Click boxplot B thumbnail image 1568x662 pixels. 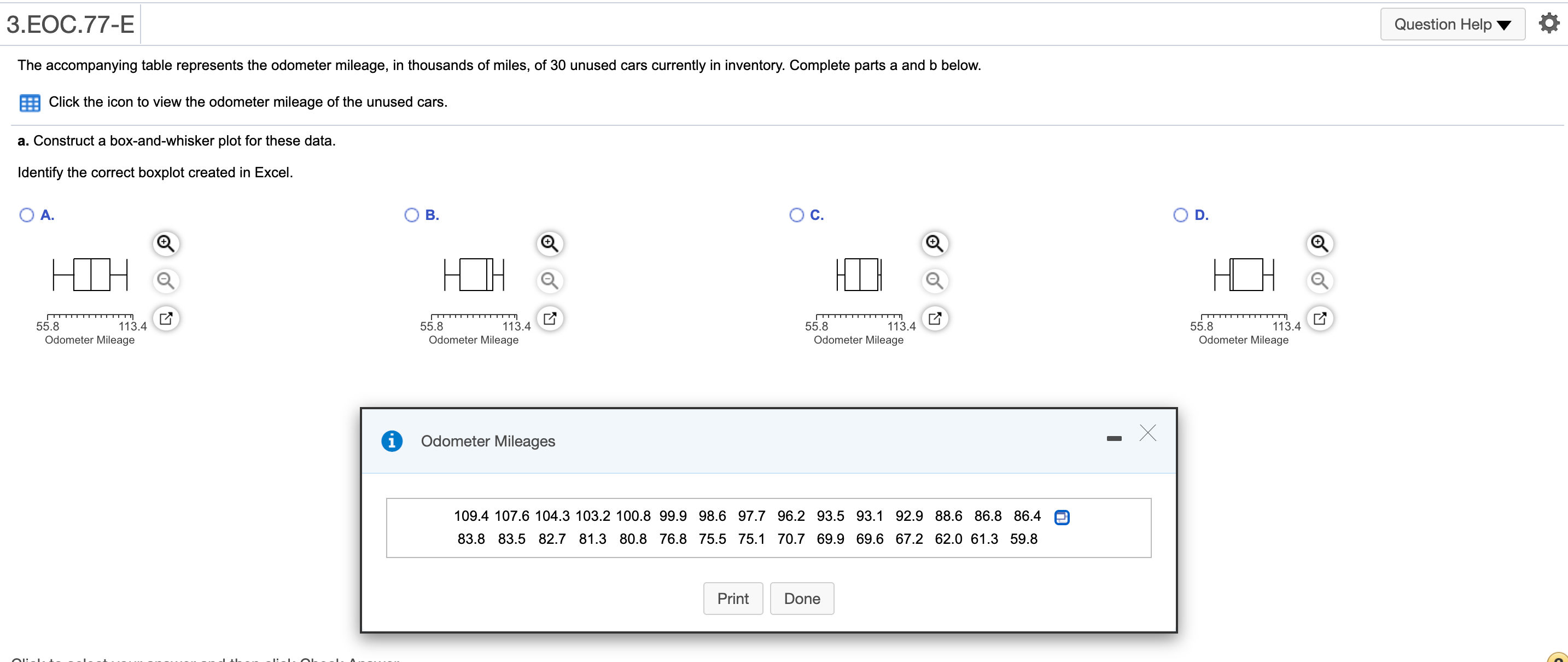click(474, 275)
